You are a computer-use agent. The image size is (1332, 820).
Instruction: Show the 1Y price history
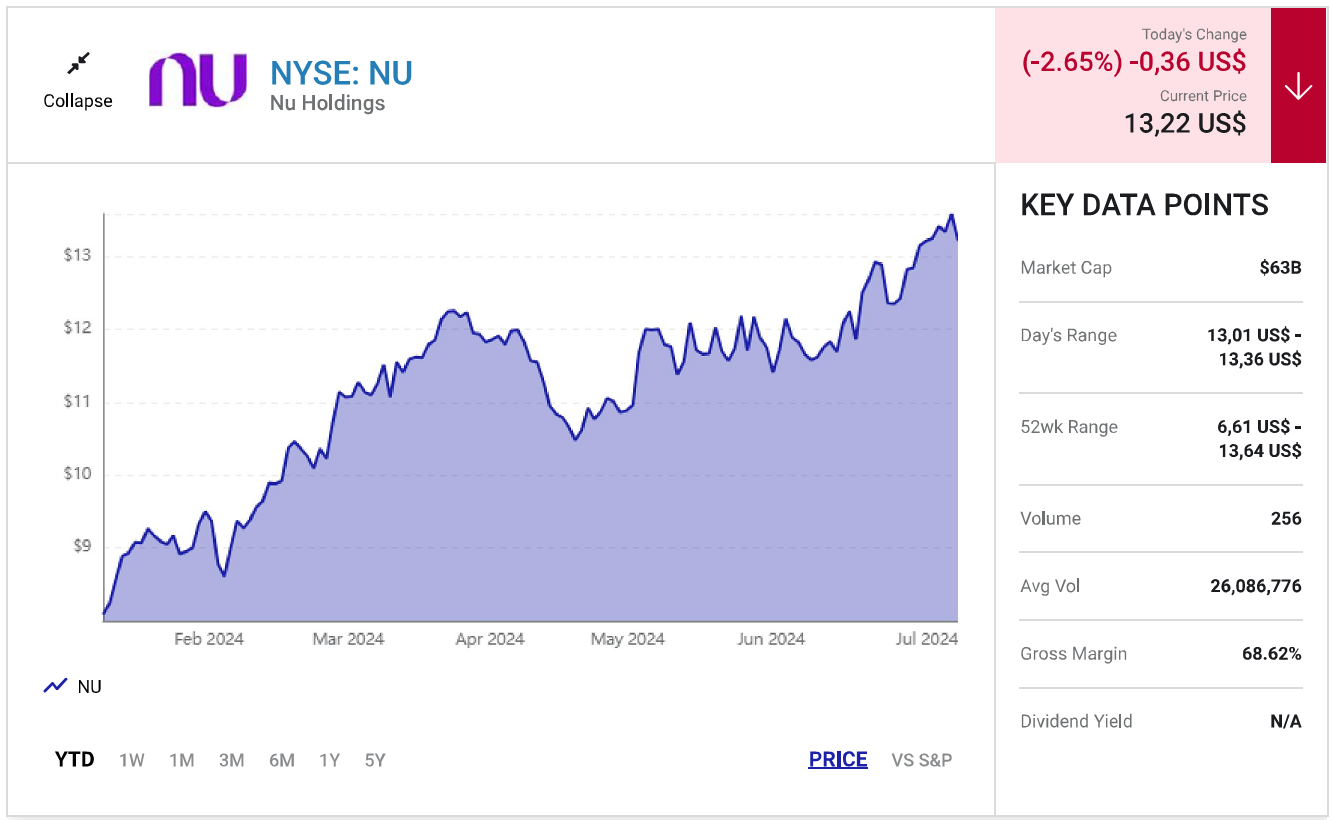329,760
